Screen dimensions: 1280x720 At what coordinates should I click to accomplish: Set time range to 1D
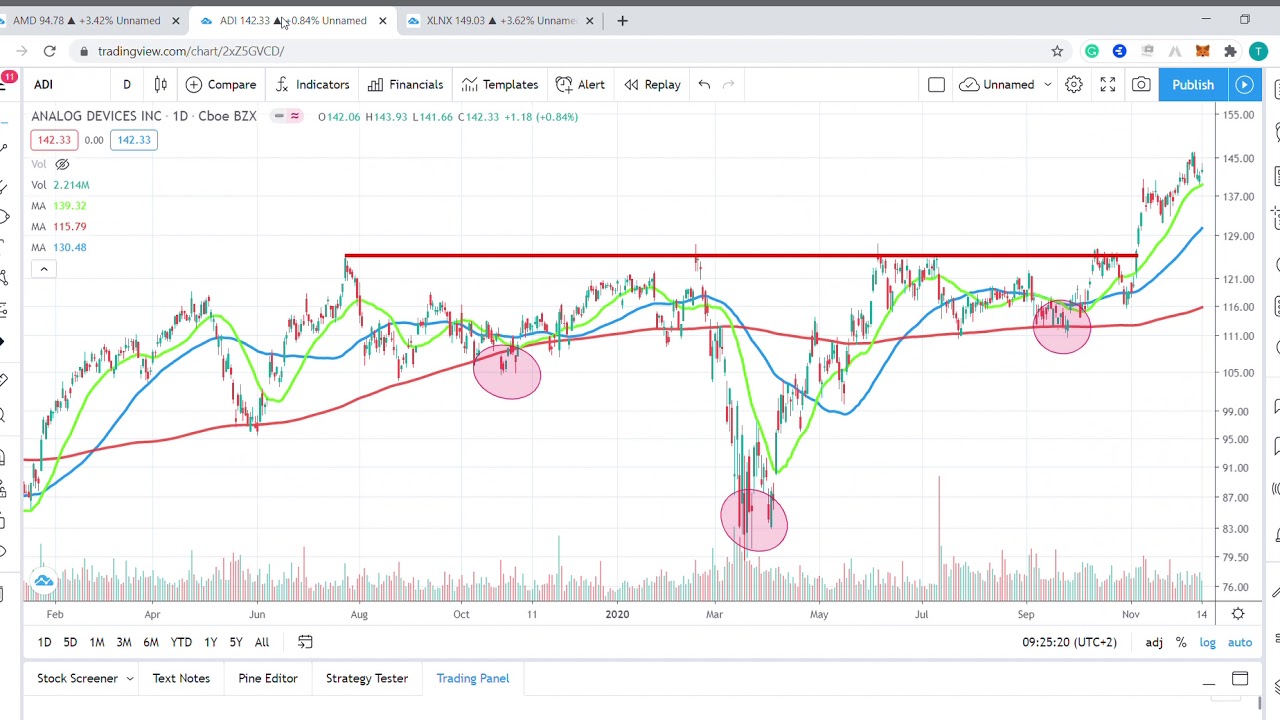click(x=44, y=642)
